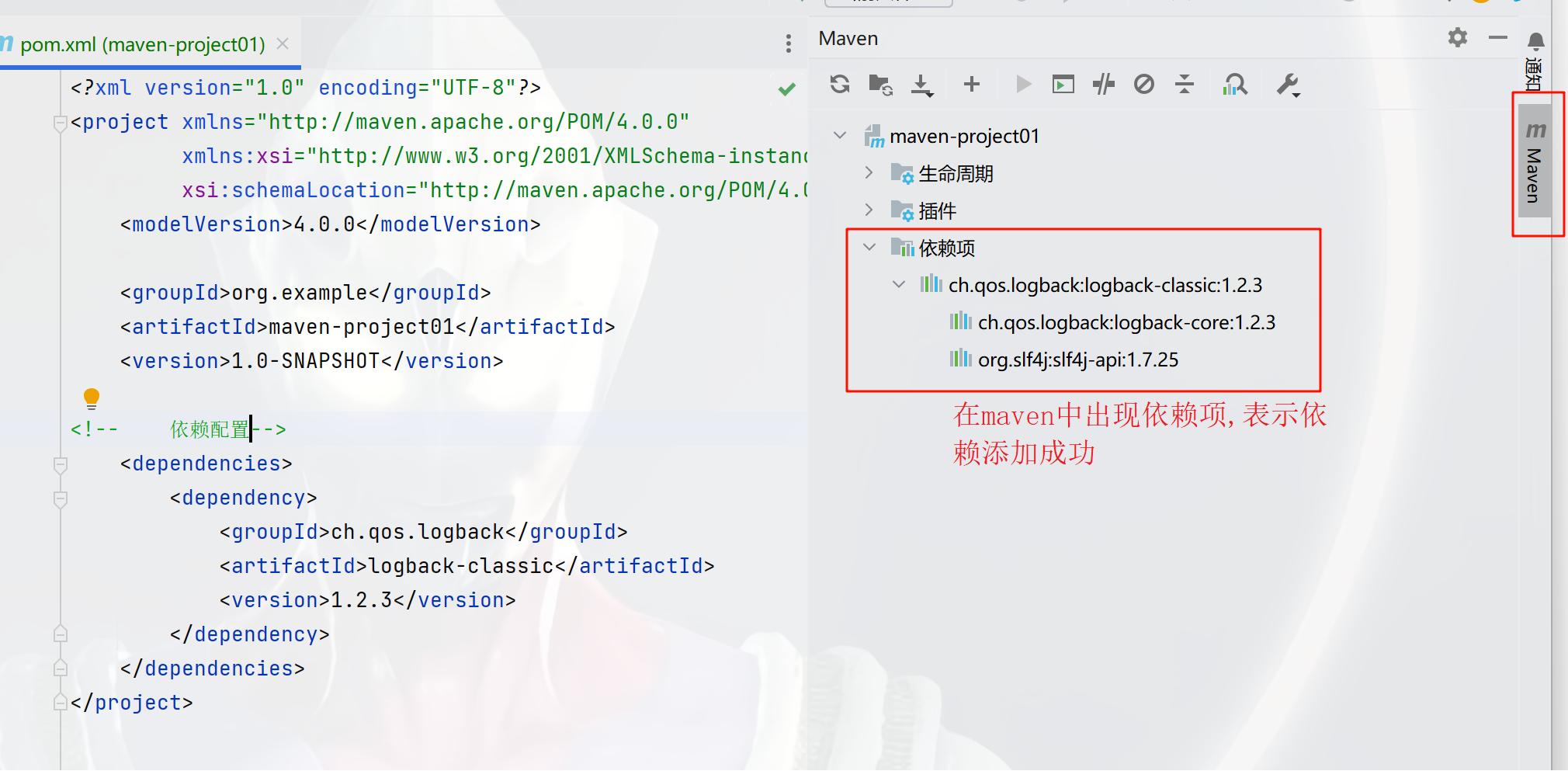The image size is (1568, 771).
Task: Toggle Offline Mode in Maven panel
Action: pyautogui.click(x=1143, y=84)
